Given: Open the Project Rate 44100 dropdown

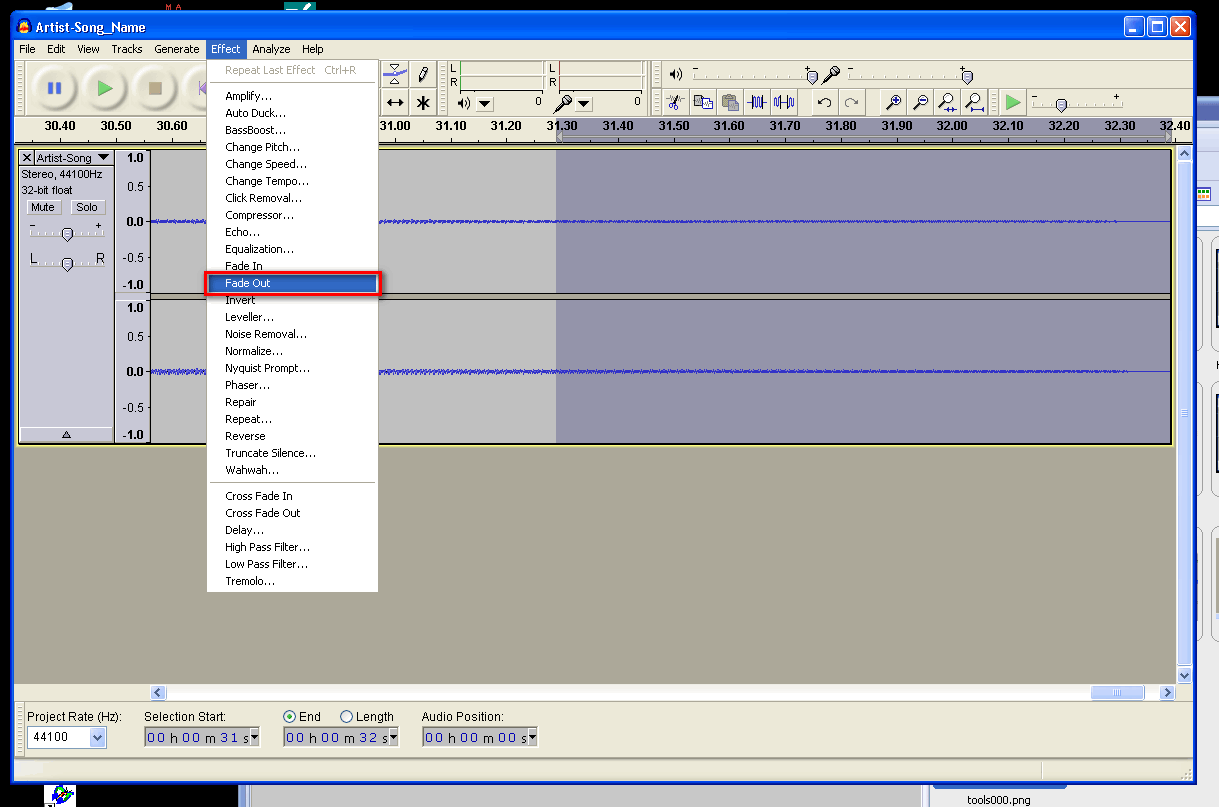Looking at the screenshot, I should tap(97, 738).
